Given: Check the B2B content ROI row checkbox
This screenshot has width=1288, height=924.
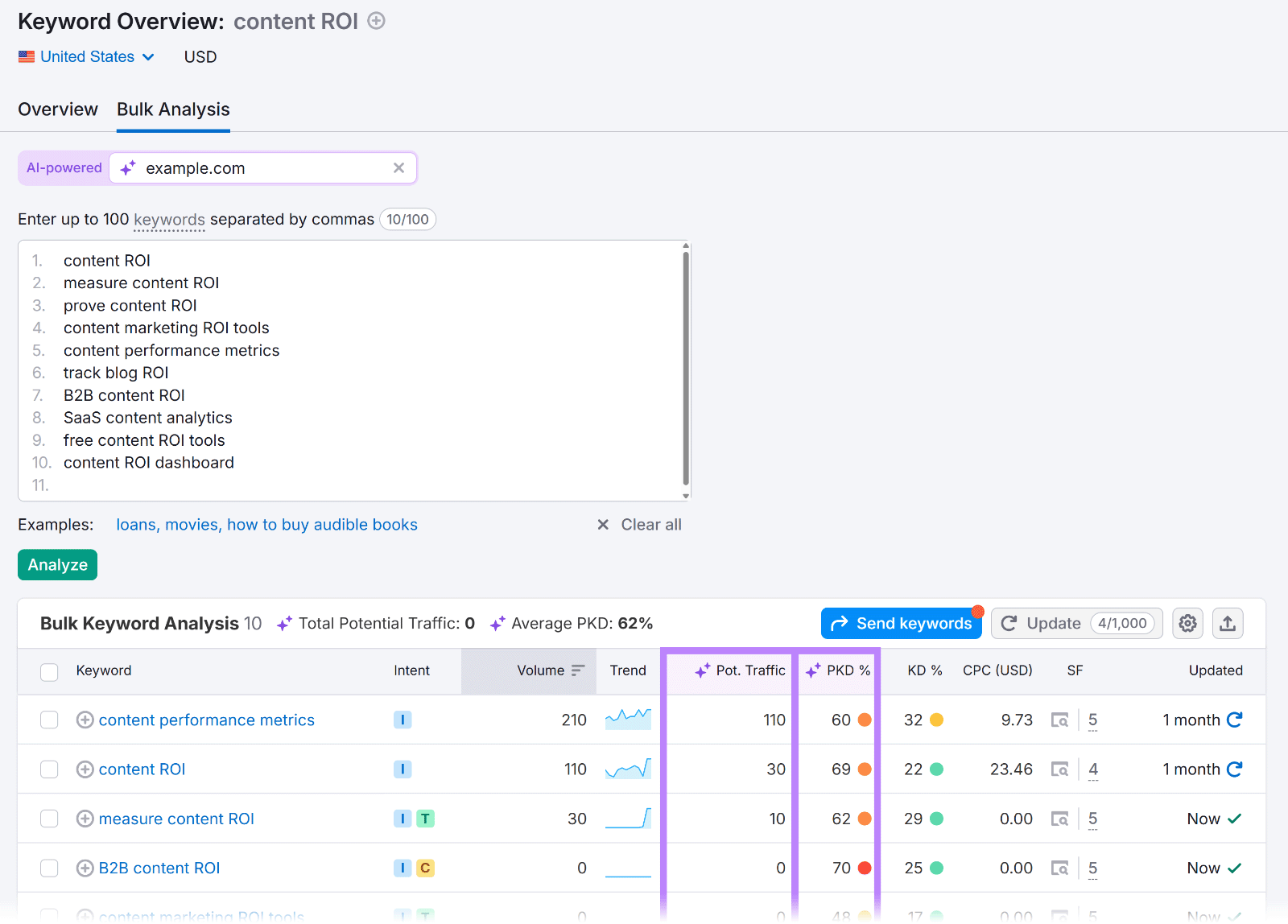Looking at the screenshot, I should [x=49, y=868].
